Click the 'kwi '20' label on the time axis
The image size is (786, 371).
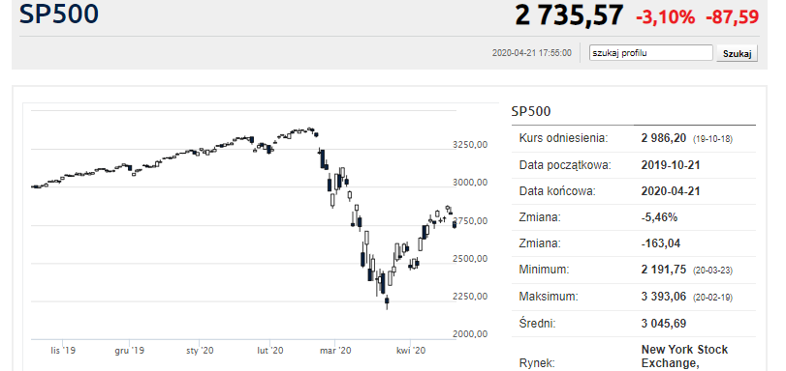411,350
